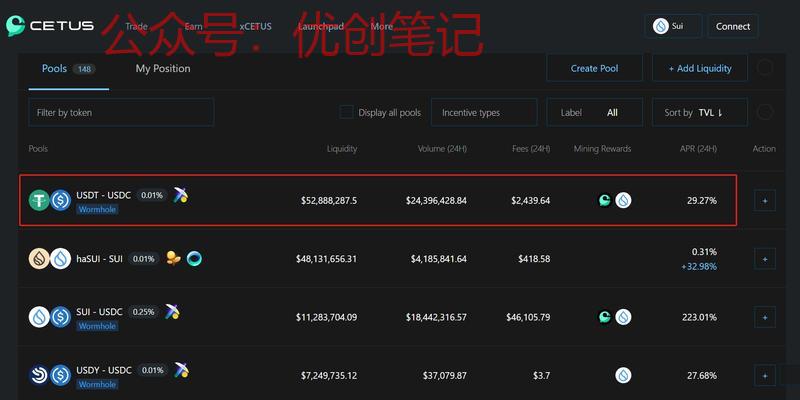This screenshot has width=800, height=400.
Task: Click the Mining Rewards column header
Action: (603, 148)
